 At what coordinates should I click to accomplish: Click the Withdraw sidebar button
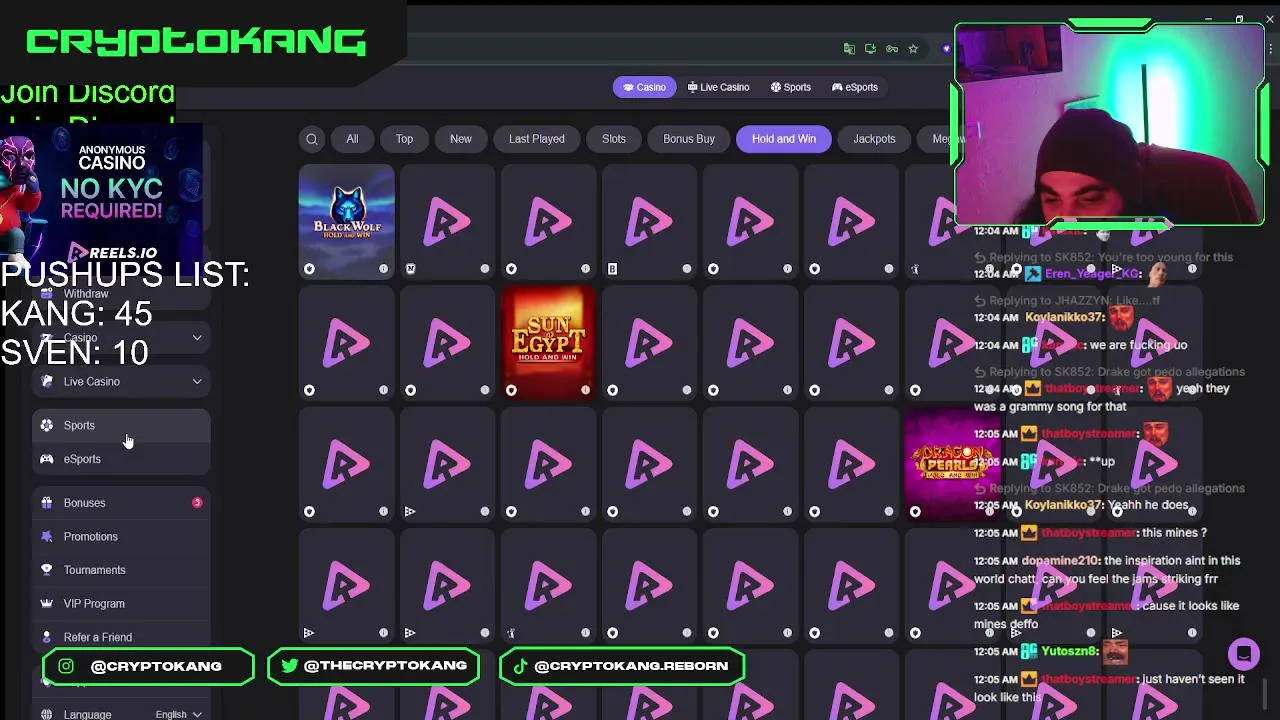[120, 294]
